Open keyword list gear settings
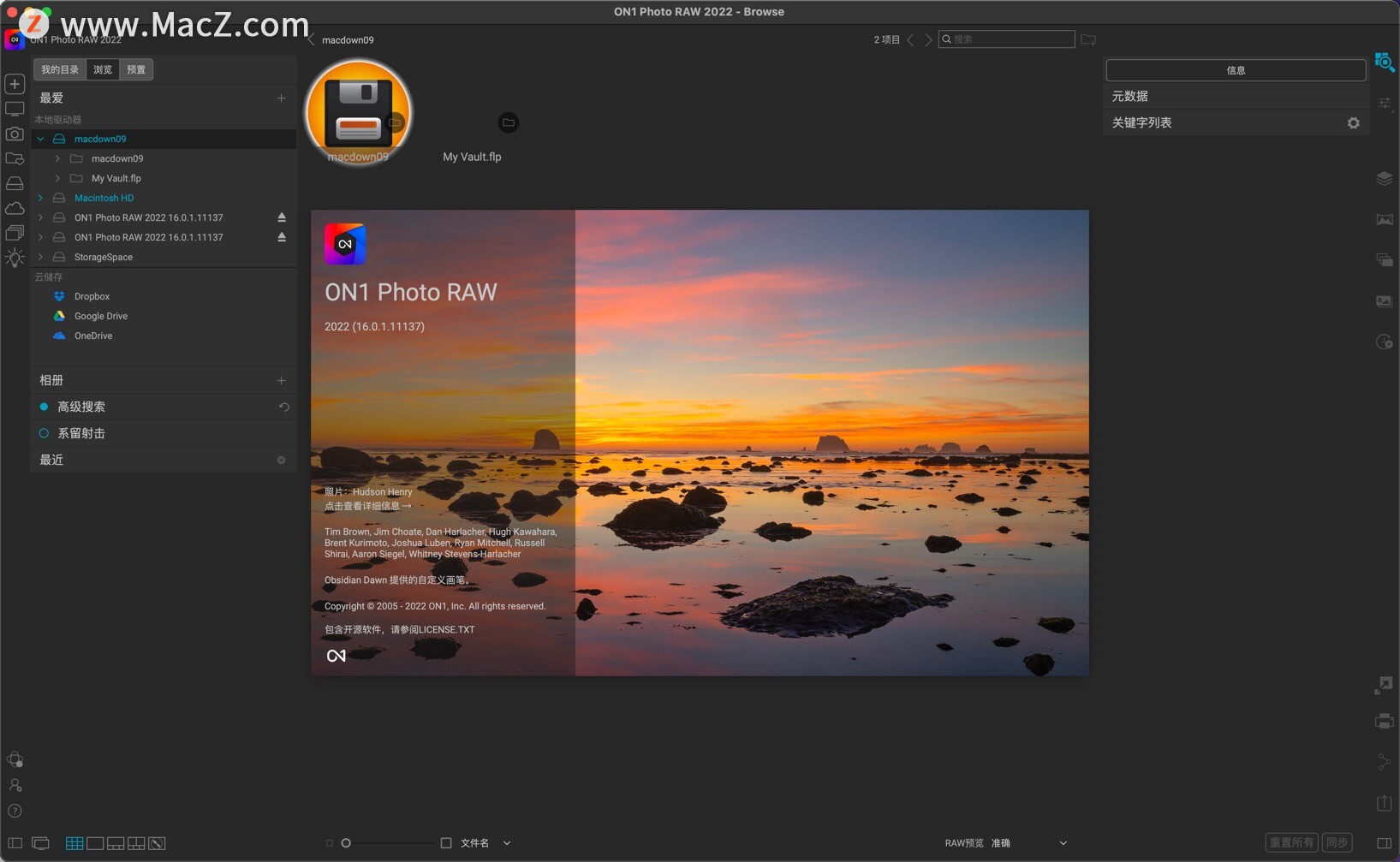Image resolution: width=1400 pixels, height=862 pixels. tap(1353, 122)
